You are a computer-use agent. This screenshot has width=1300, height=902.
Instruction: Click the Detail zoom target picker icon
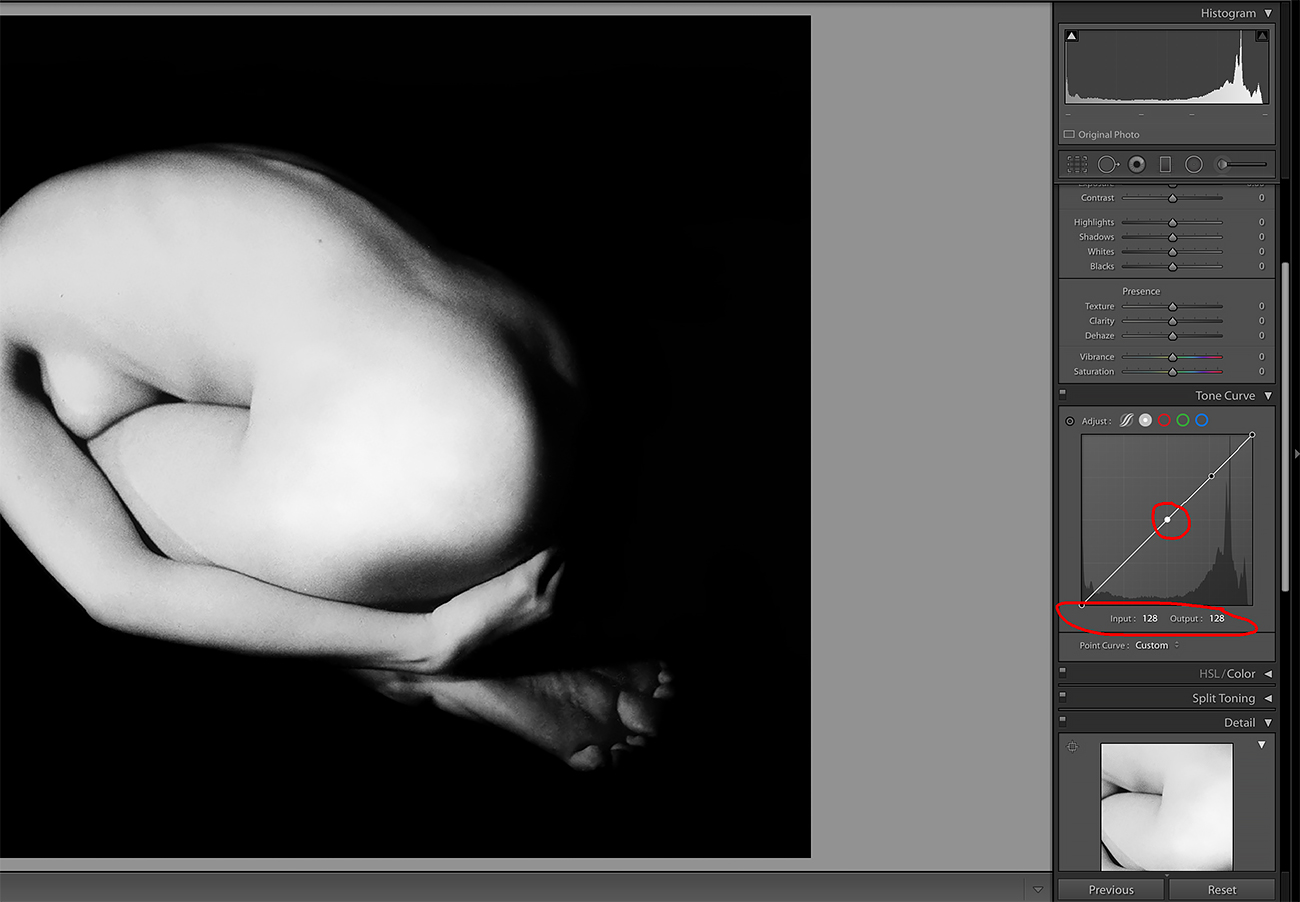1073,747
